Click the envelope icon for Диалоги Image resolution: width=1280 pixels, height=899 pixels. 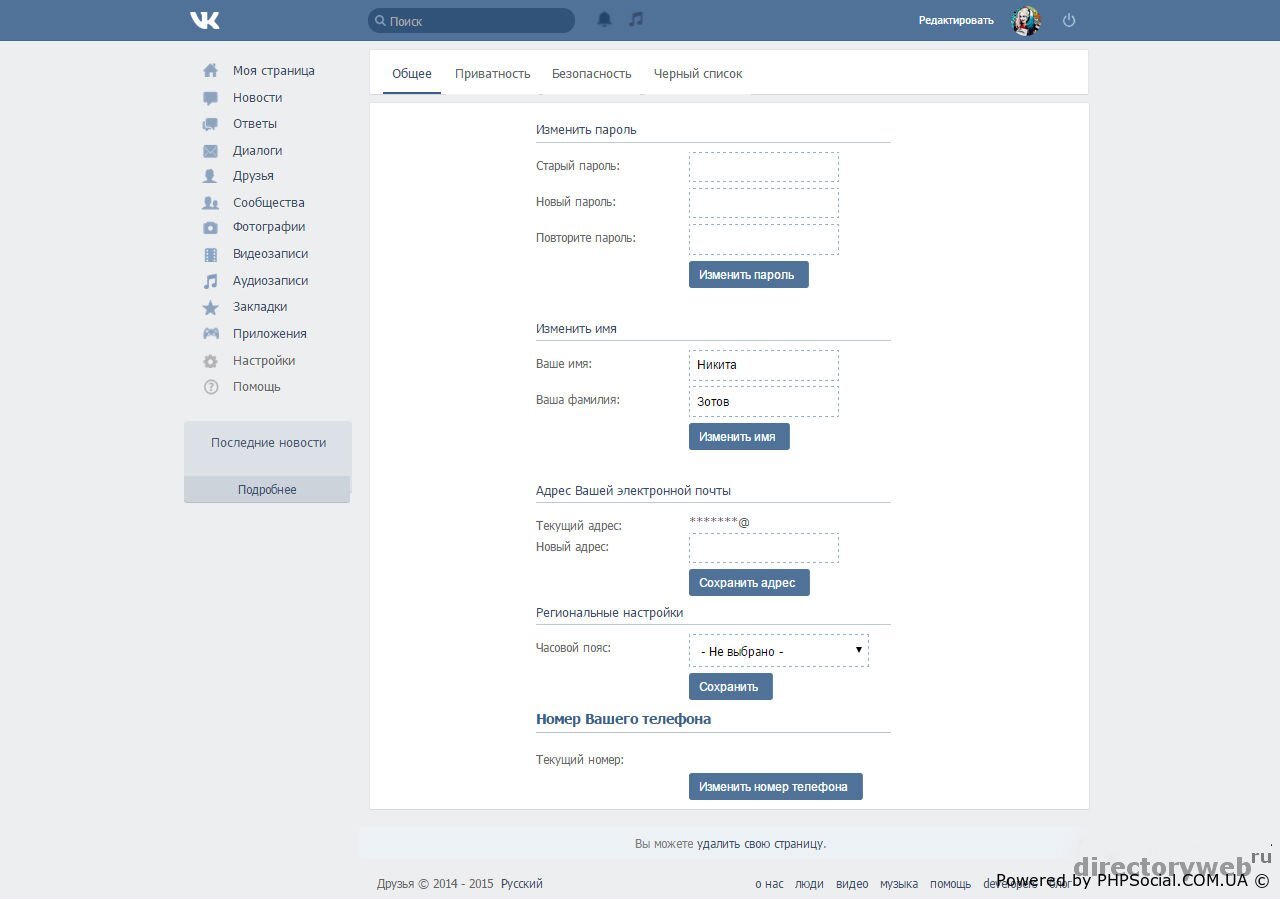point(210,151)
